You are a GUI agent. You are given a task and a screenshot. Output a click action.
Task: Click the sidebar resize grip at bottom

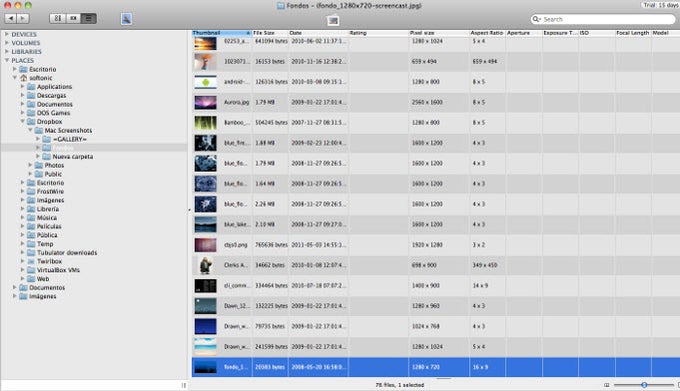(183, 385)
